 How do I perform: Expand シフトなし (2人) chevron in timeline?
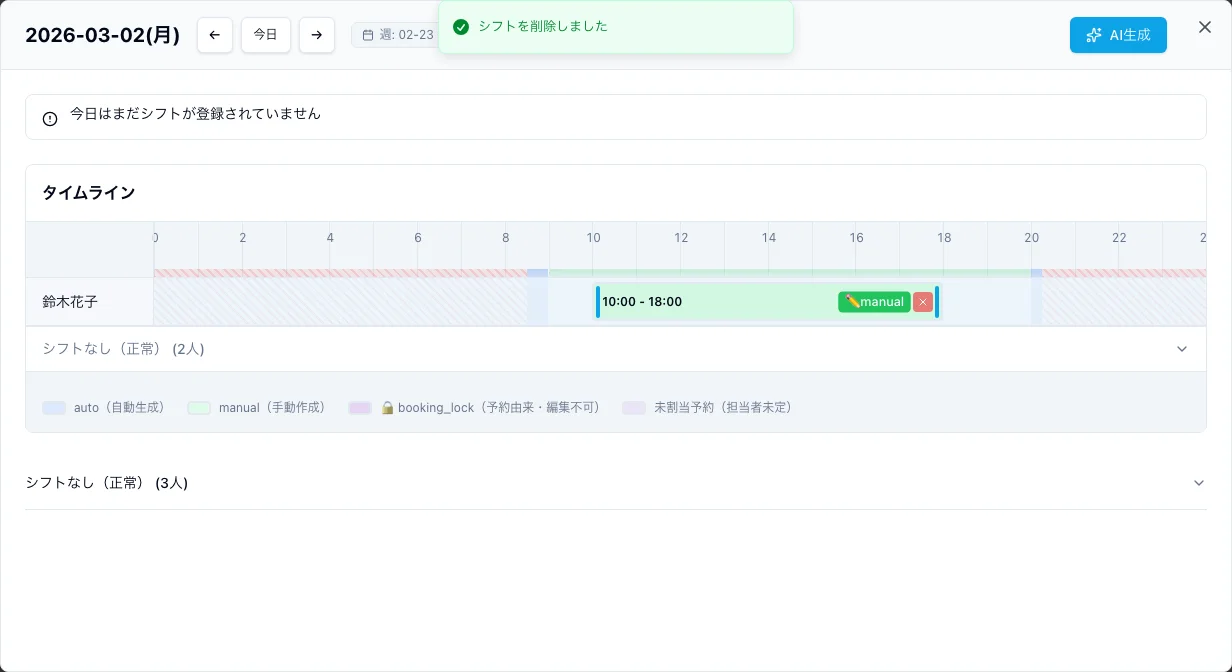tap(1182, 349)
